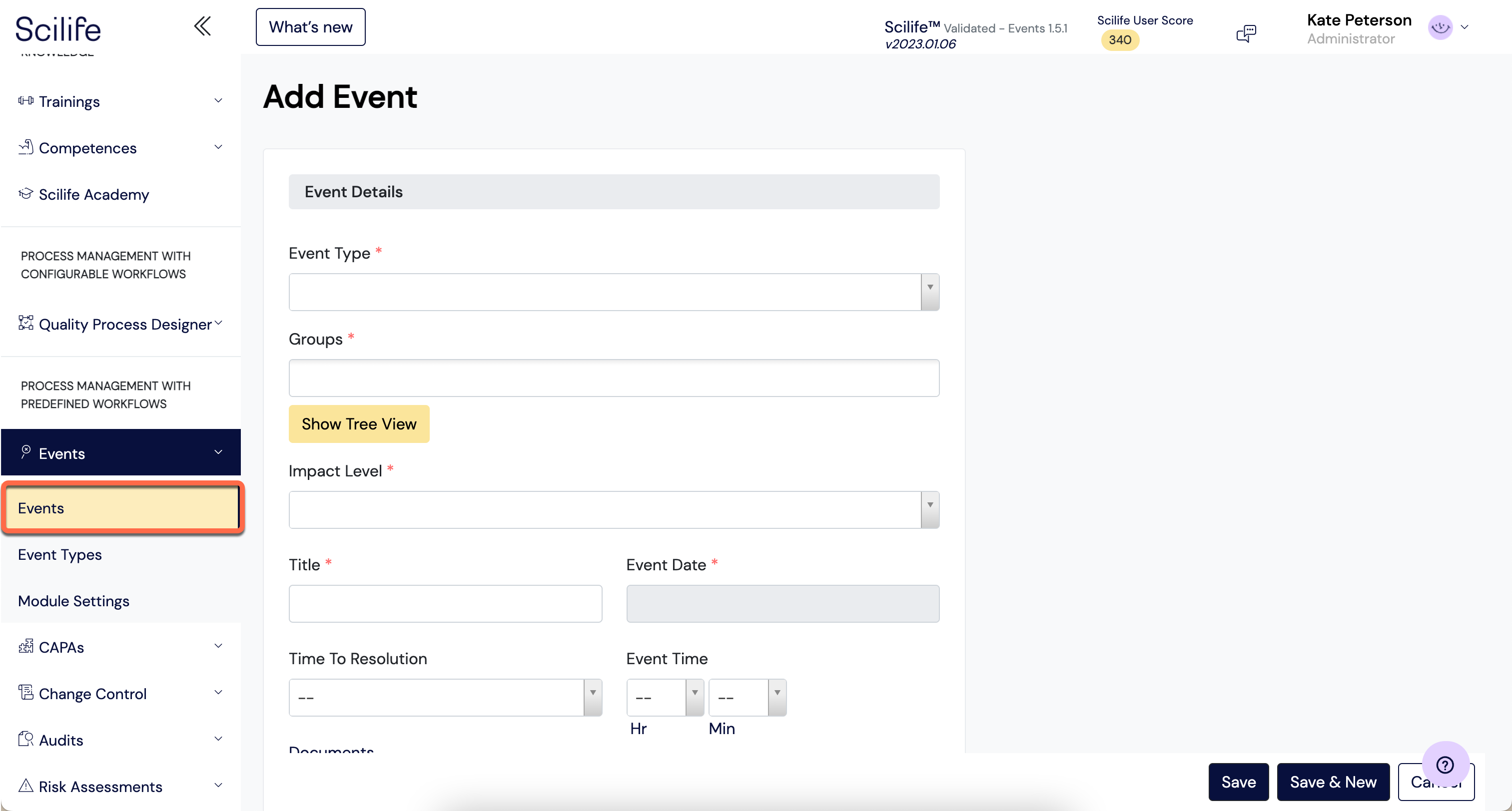Open the Trainings menu item
Screen dimensions: 1512x811
pyautogui.click(x=121, y=101)
